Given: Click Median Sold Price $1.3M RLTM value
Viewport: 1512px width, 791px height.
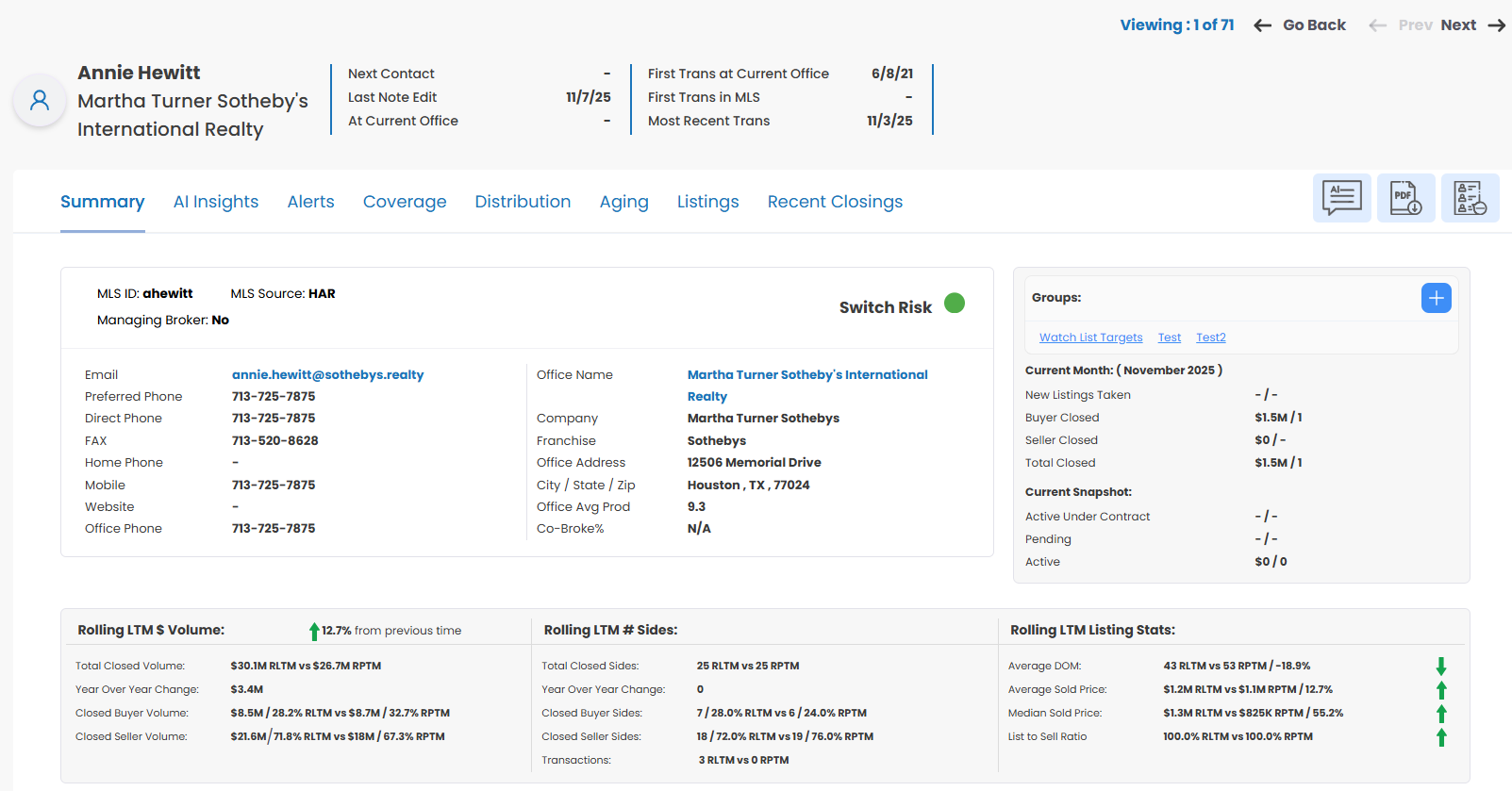Looking at the screenshot, I should (x=1254, y=714).
